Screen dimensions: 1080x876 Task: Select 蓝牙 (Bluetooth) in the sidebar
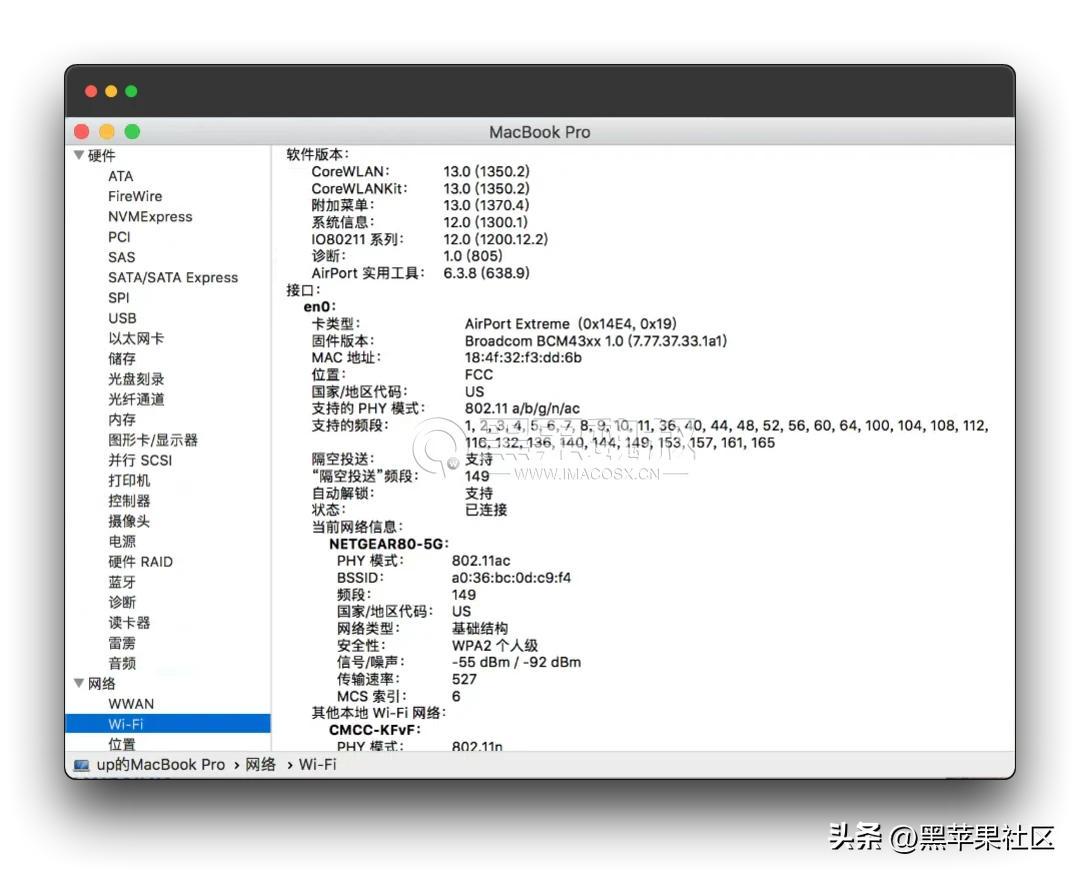click(x=121, y=581)
